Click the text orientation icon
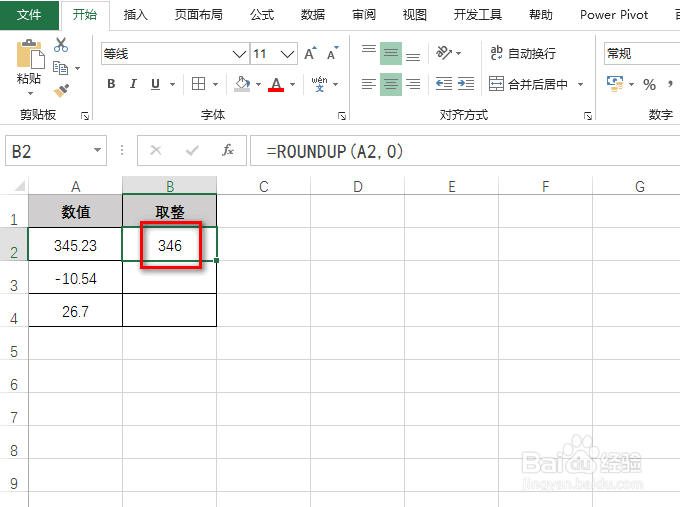 click(444, 53)
